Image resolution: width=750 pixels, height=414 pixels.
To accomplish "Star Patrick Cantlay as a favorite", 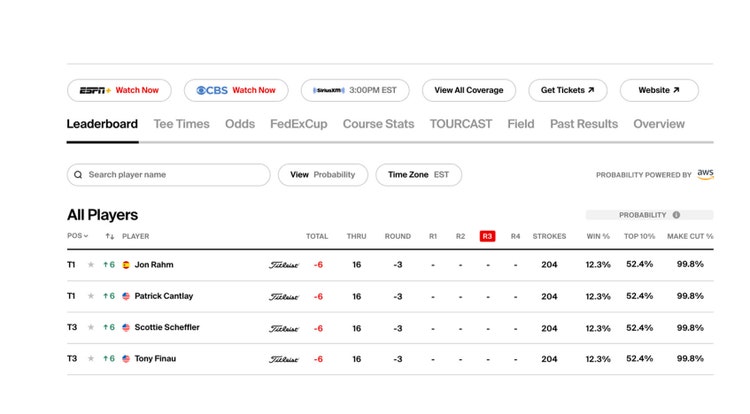I will pos(91,297).
